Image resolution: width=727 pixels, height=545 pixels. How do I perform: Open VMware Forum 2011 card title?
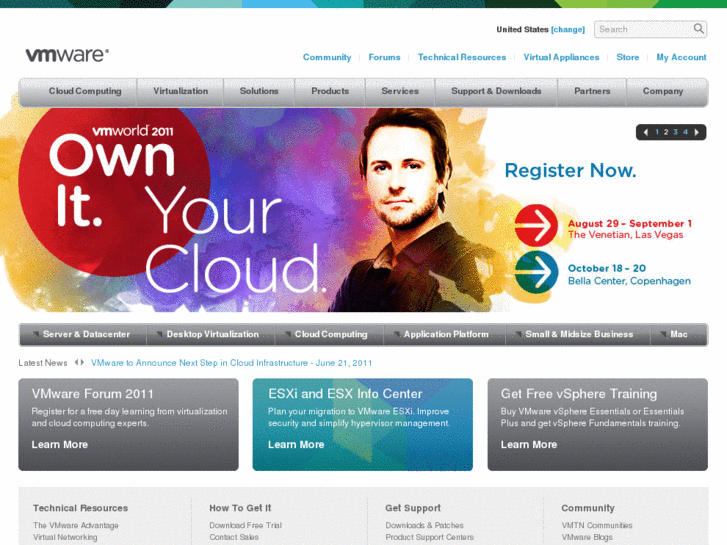coord(92,394)
